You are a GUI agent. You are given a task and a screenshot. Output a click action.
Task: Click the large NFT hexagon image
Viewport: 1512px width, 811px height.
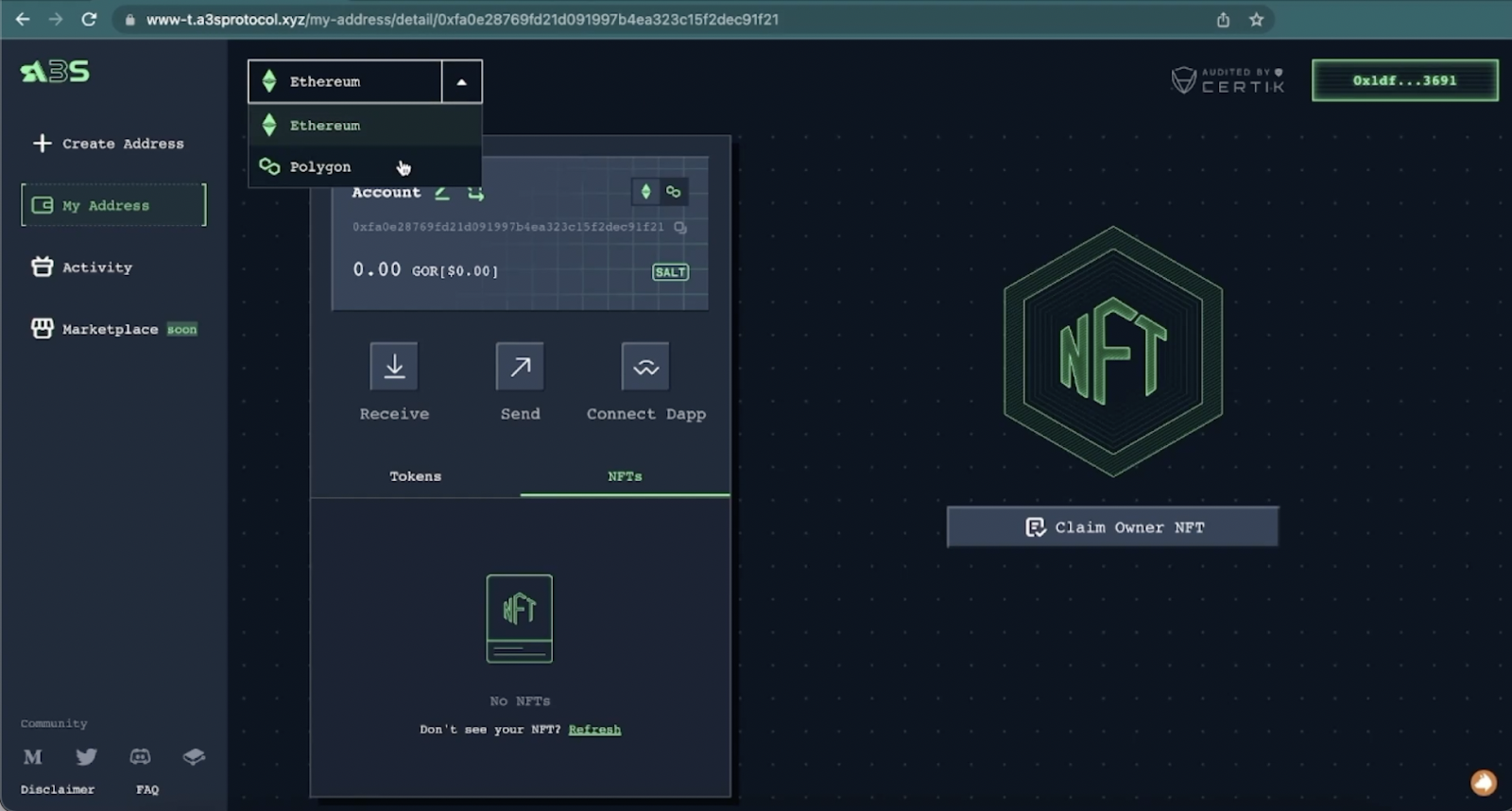1113,352
